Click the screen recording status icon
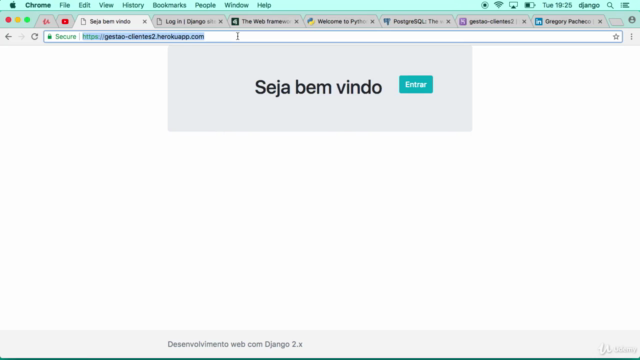This screenshot has width=640, height=360. tap(484, 5)
